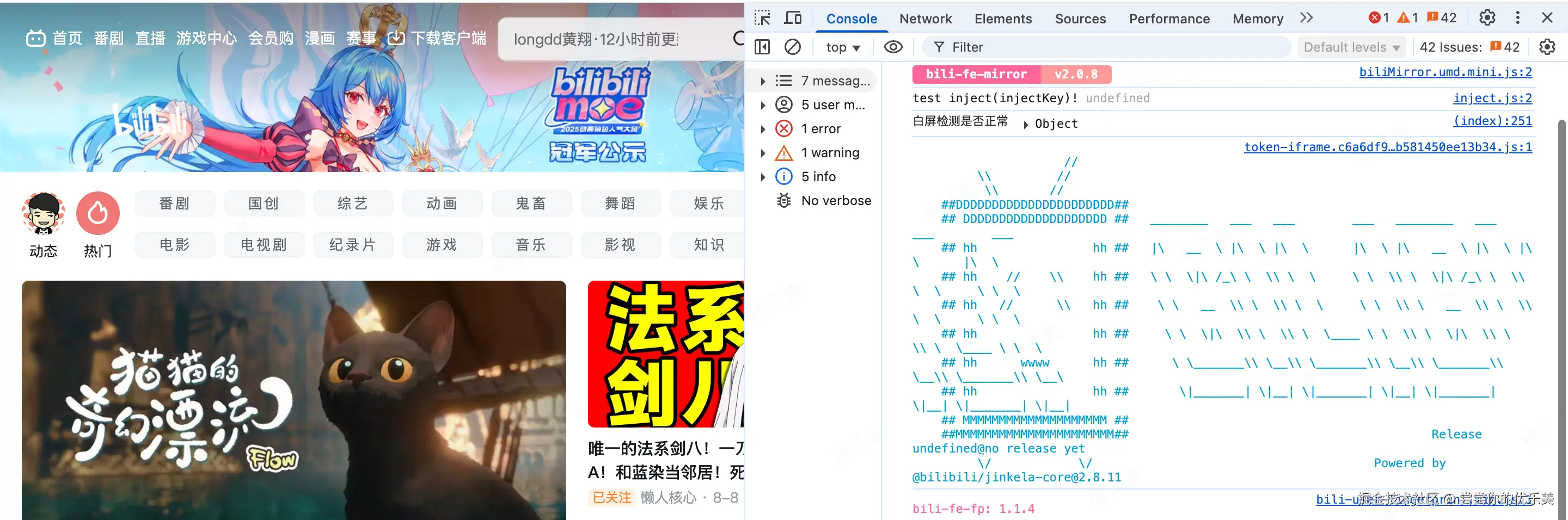This screenshot has width=1568, height=520.
Task: Open console settings gear icon
Action: pos(1547,47)
